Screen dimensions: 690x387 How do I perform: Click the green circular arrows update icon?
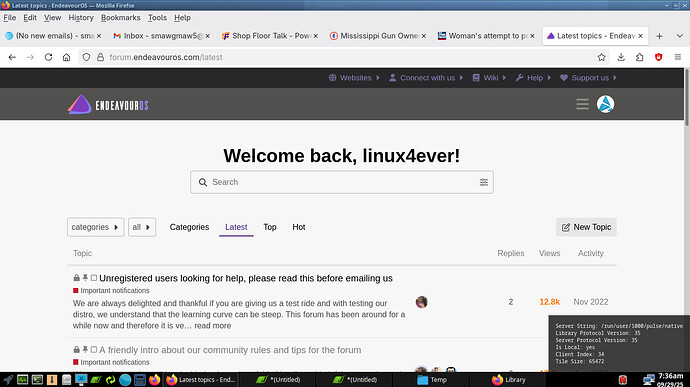point(110,380)
